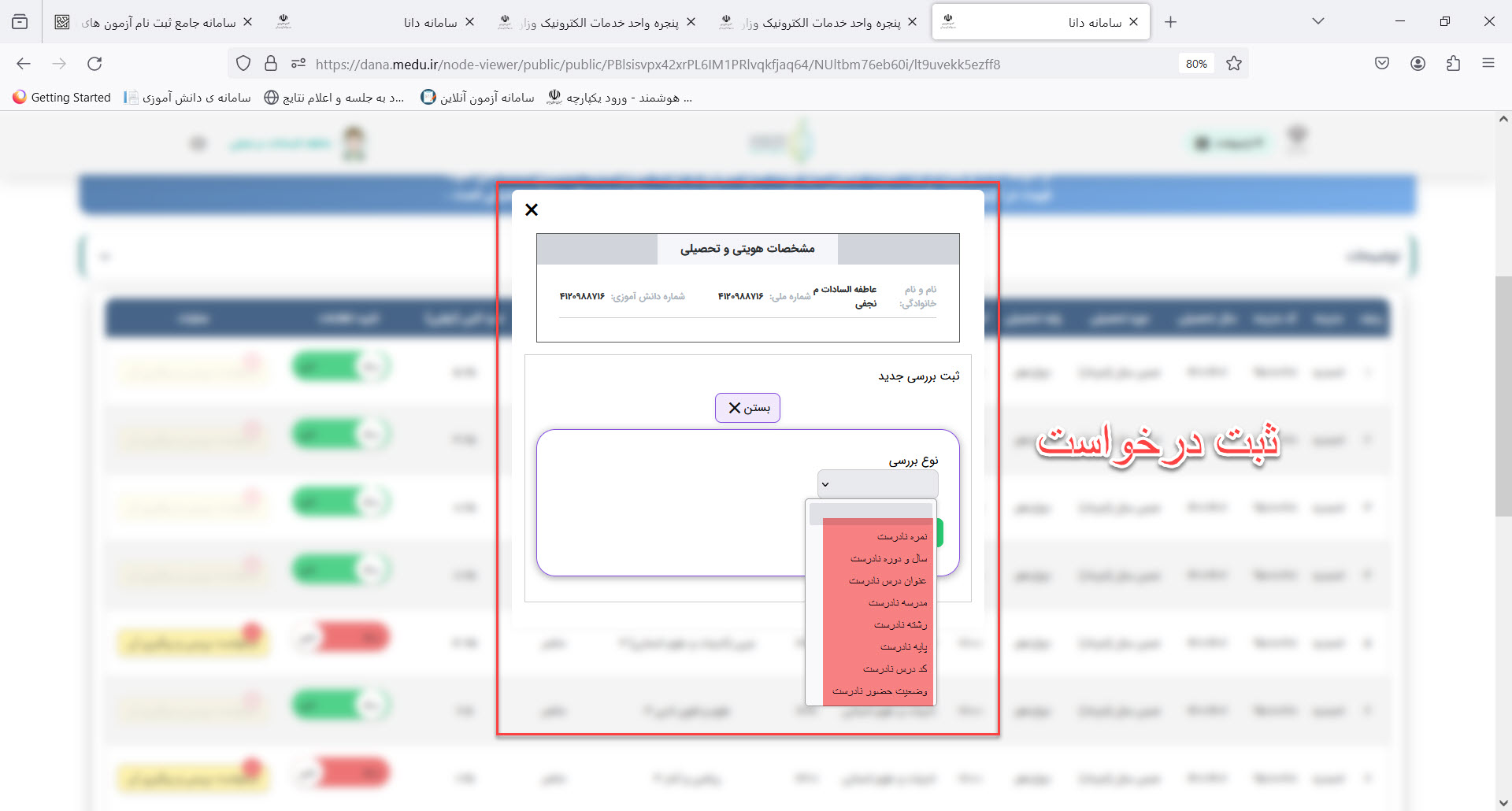Expand the list all tabs chevron
Screen dimensions: 1512x811
pos(1317,22)
